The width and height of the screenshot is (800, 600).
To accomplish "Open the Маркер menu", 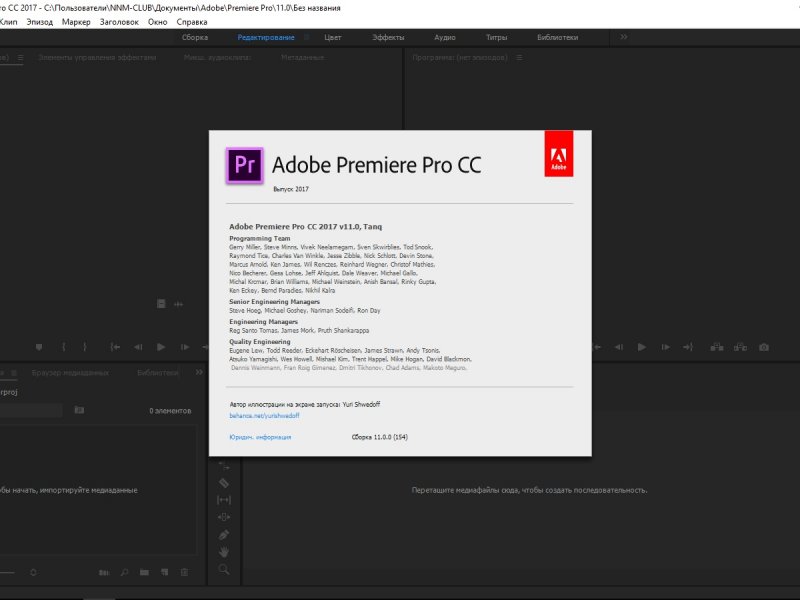I will pyautogui.click(x=76, y=22).
